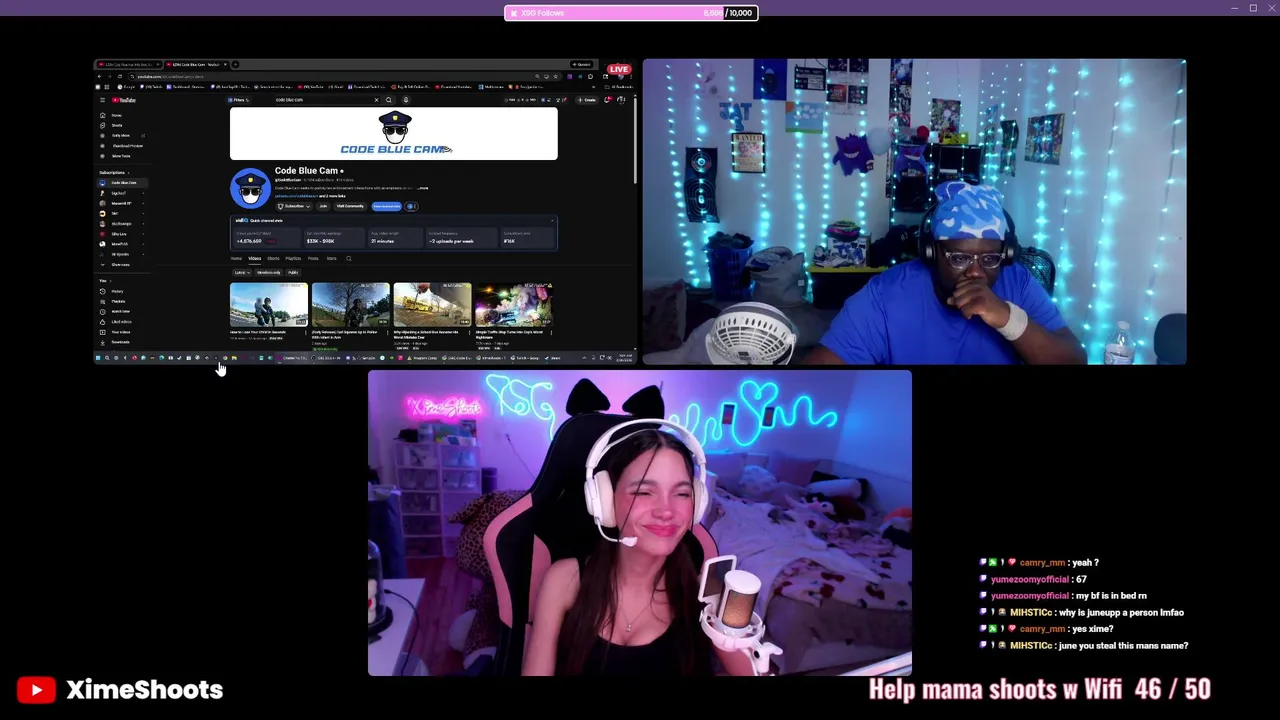Viewport: 1280px width, 720px height.
Task: Clear the YouTube search box with X
Action: [376, 100]
